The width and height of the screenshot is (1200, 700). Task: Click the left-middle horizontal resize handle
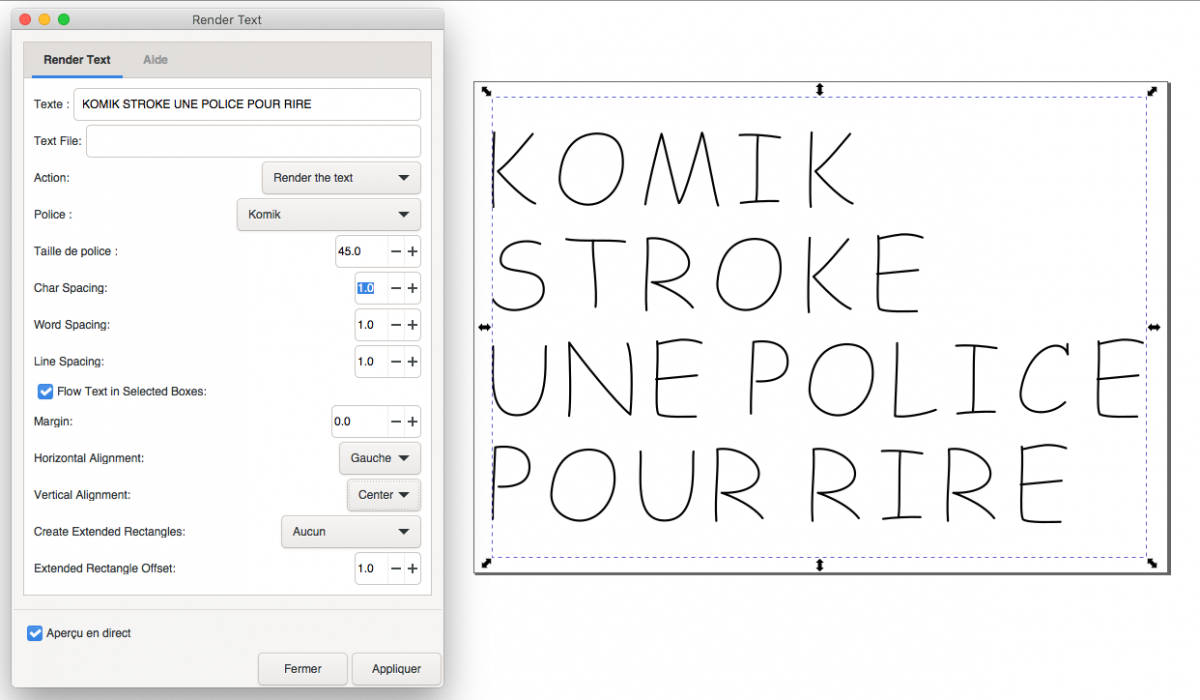pyautogui.click(x=485, y=327)
